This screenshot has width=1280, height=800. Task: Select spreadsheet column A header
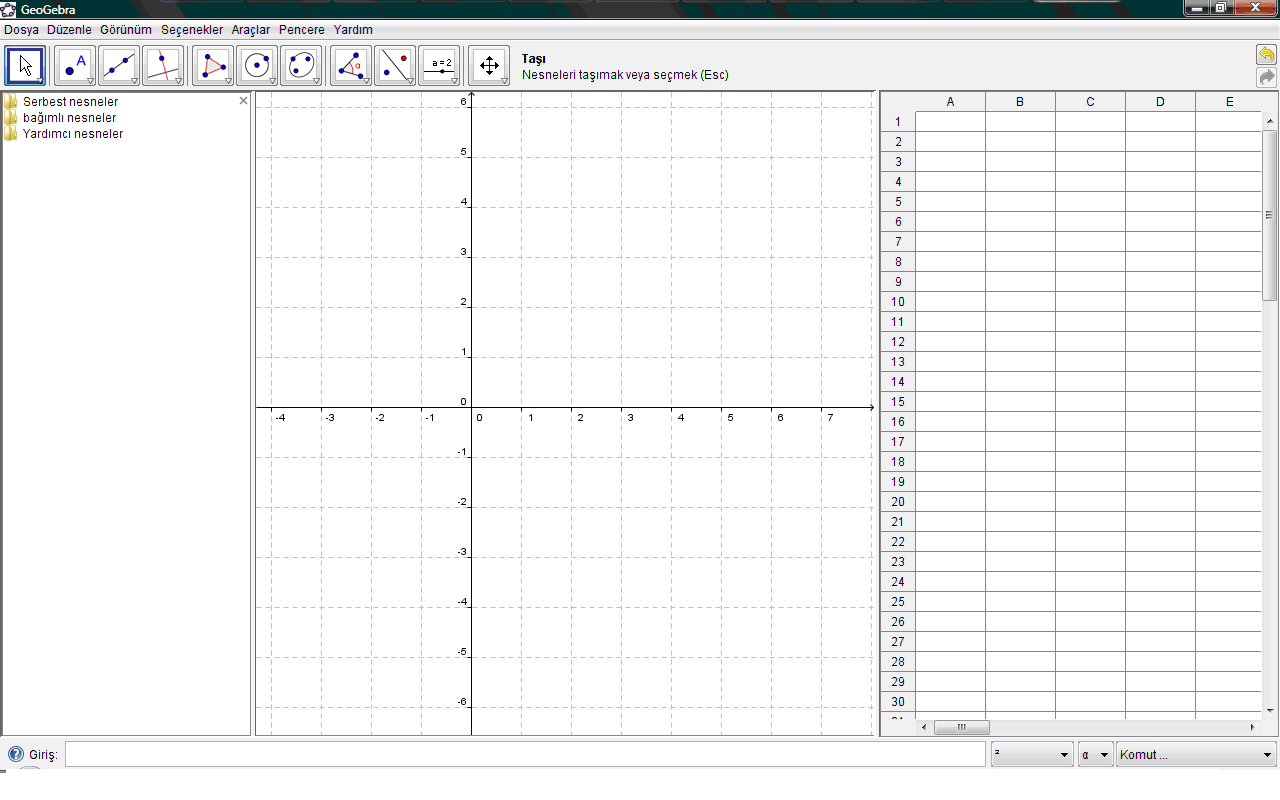[x=950, y=102]
